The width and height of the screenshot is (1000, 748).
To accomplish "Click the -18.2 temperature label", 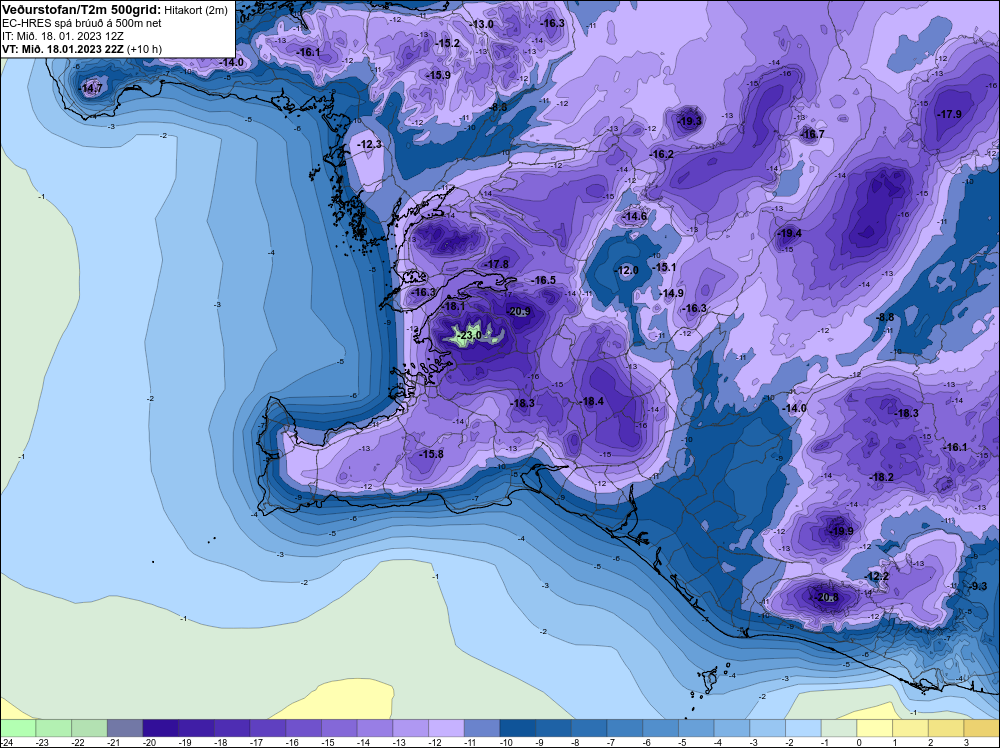I will coord(882,477).
